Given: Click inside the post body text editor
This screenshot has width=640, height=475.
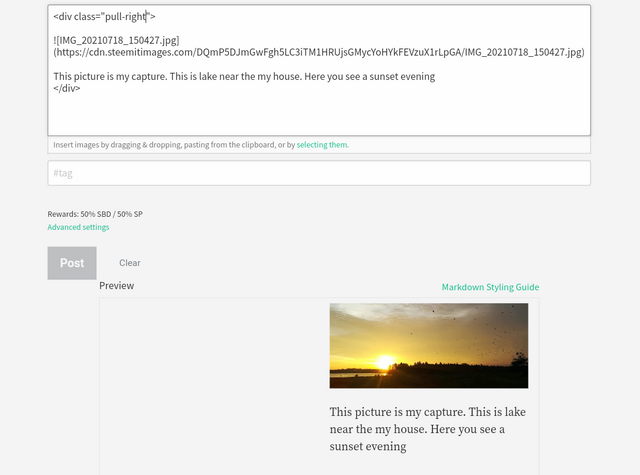Looking at the screenshot, I should tap(319, 70).
